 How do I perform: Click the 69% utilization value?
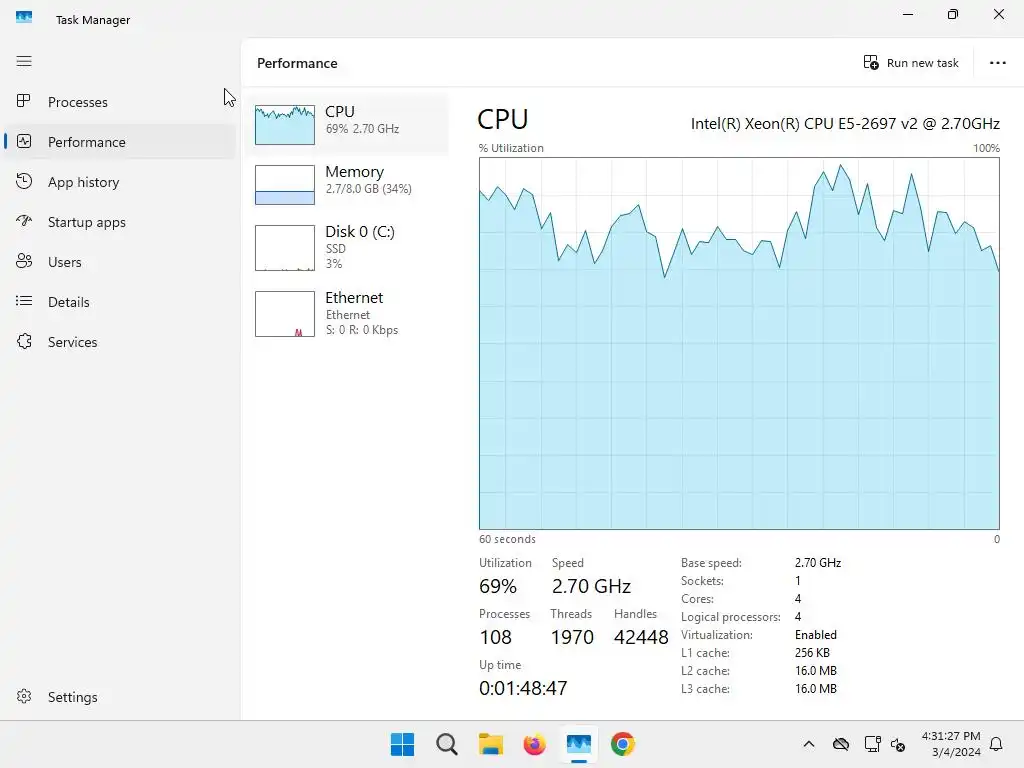tap(498, 586)
